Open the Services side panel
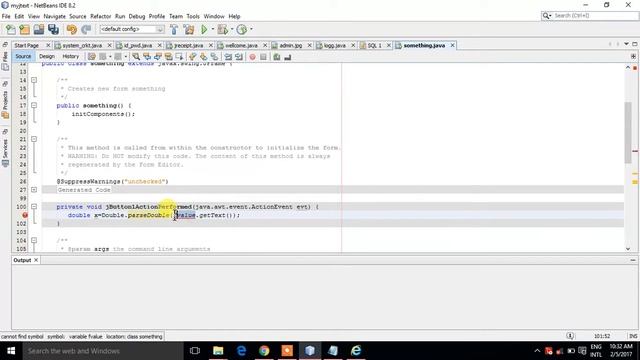 pos(5,149)
